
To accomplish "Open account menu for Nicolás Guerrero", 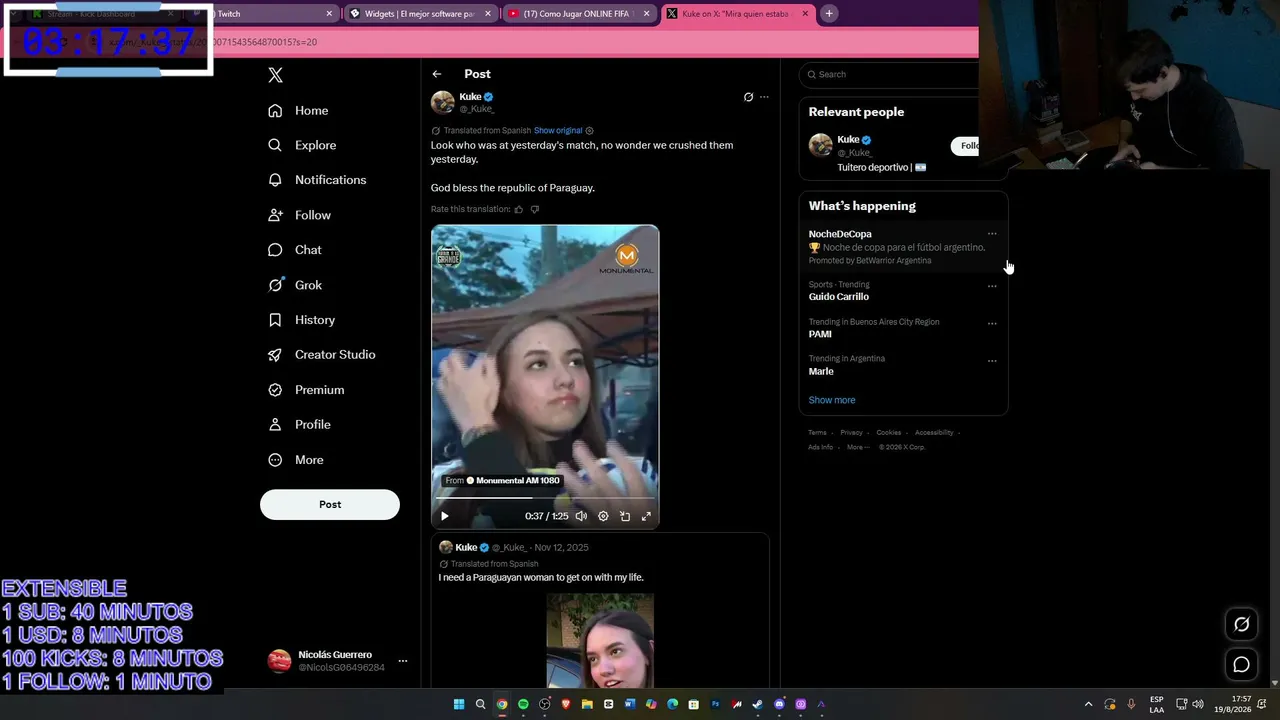I will pos(339,661).
